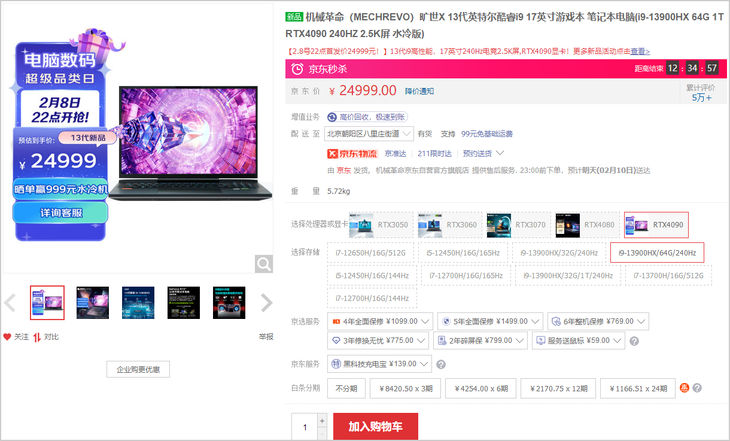Select 不分期 payment option
The height and width of the screenshot is (441, 730).
[346, 388]
